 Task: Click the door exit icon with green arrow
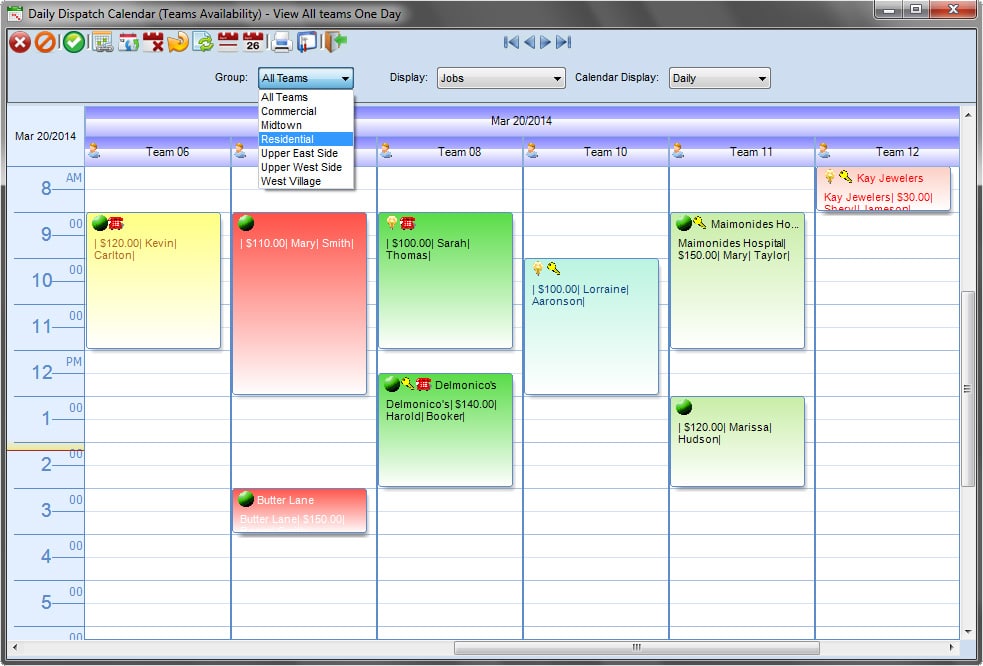335,42
